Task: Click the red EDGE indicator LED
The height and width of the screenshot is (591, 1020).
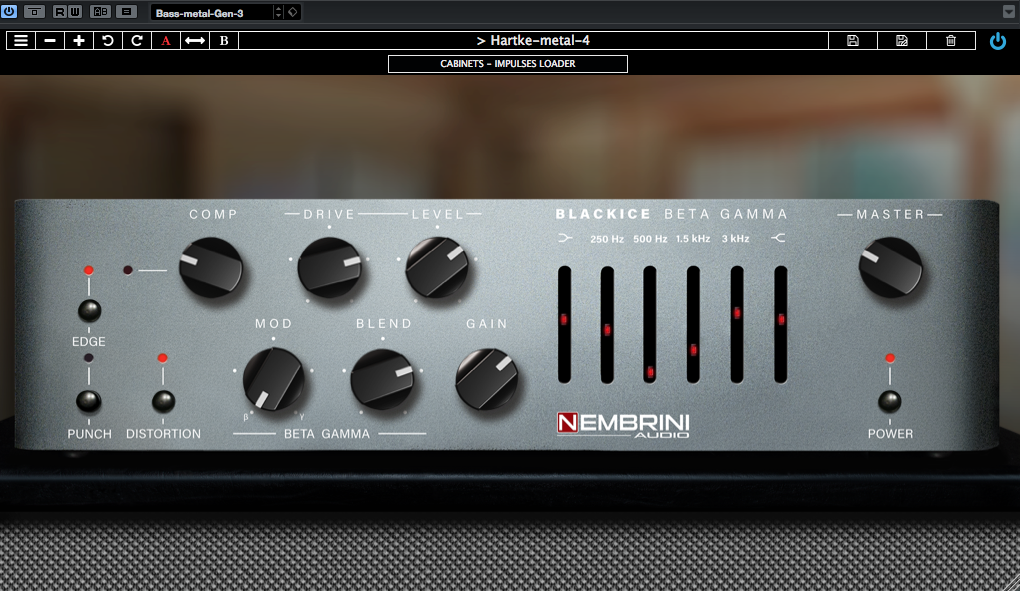Action: coord(89,270)
